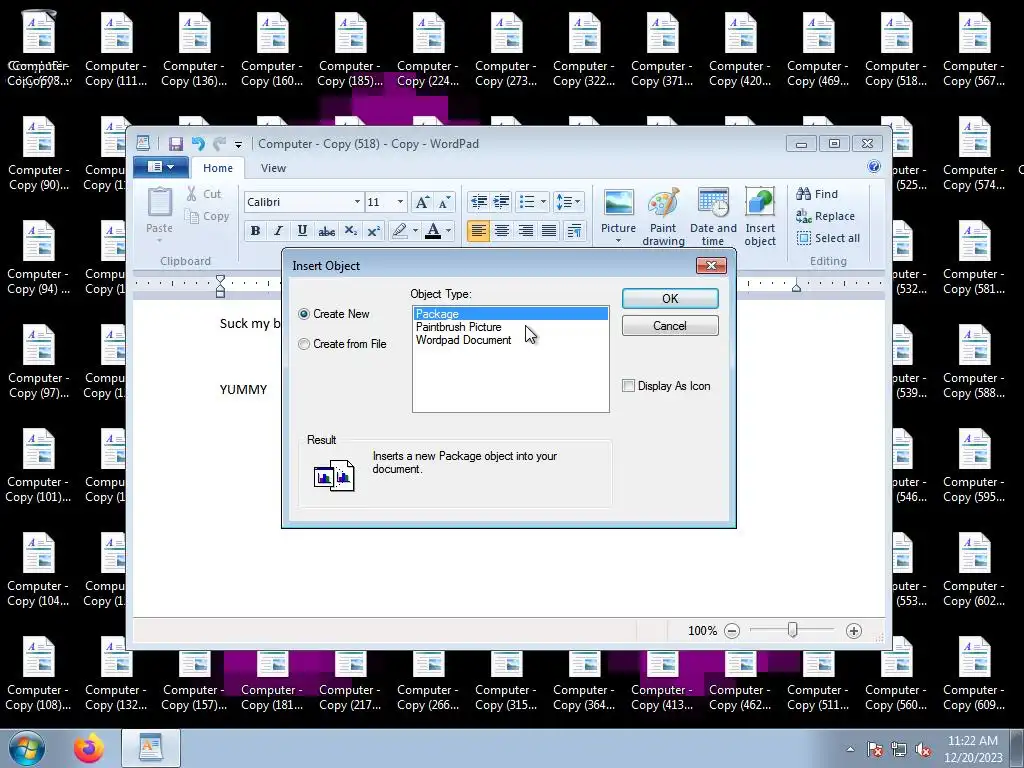1024x768 pixels.
Task: Click the Decrease indent icon
Action: [479, 202]
